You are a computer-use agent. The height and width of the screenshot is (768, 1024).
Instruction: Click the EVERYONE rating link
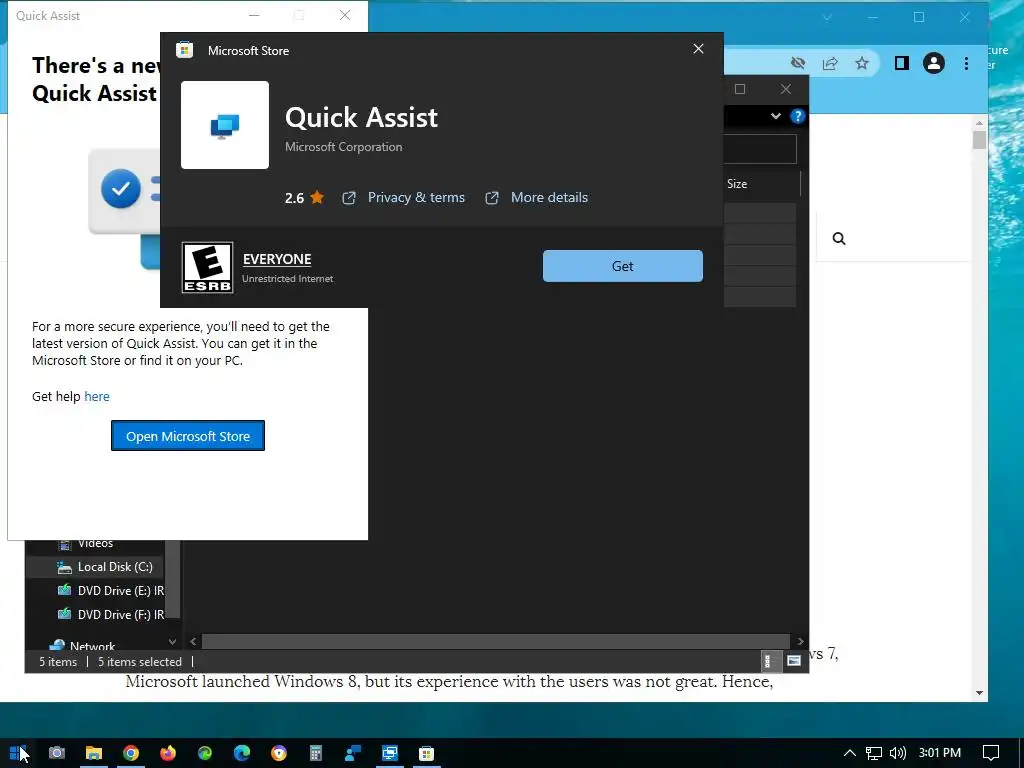[x=277, y=259]
